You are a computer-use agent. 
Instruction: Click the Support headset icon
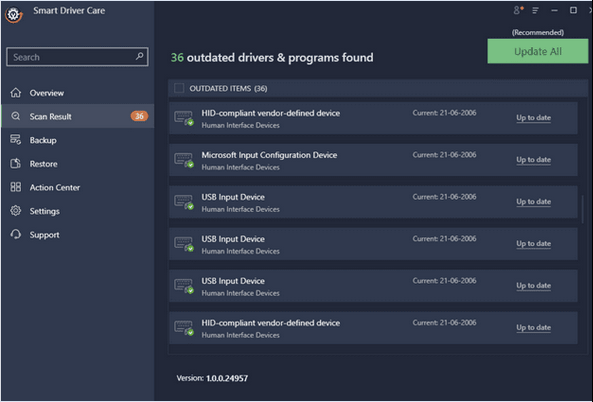16,234
